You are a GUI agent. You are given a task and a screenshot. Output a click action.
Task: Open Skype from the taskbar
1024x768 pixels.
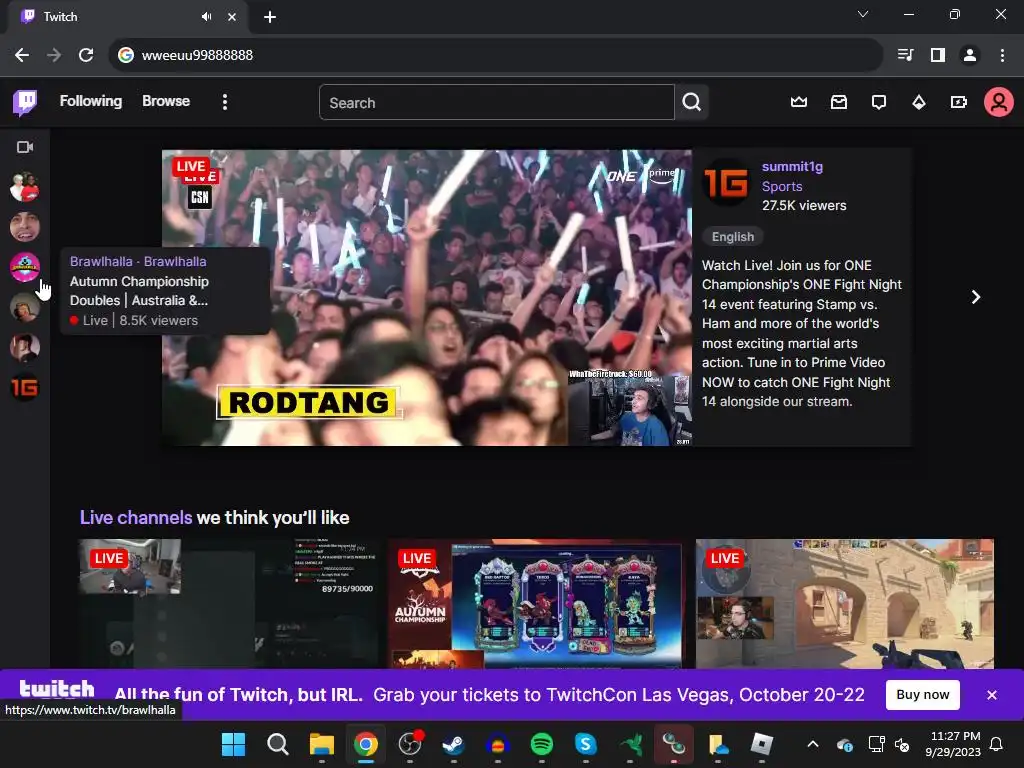coord(585,744)
